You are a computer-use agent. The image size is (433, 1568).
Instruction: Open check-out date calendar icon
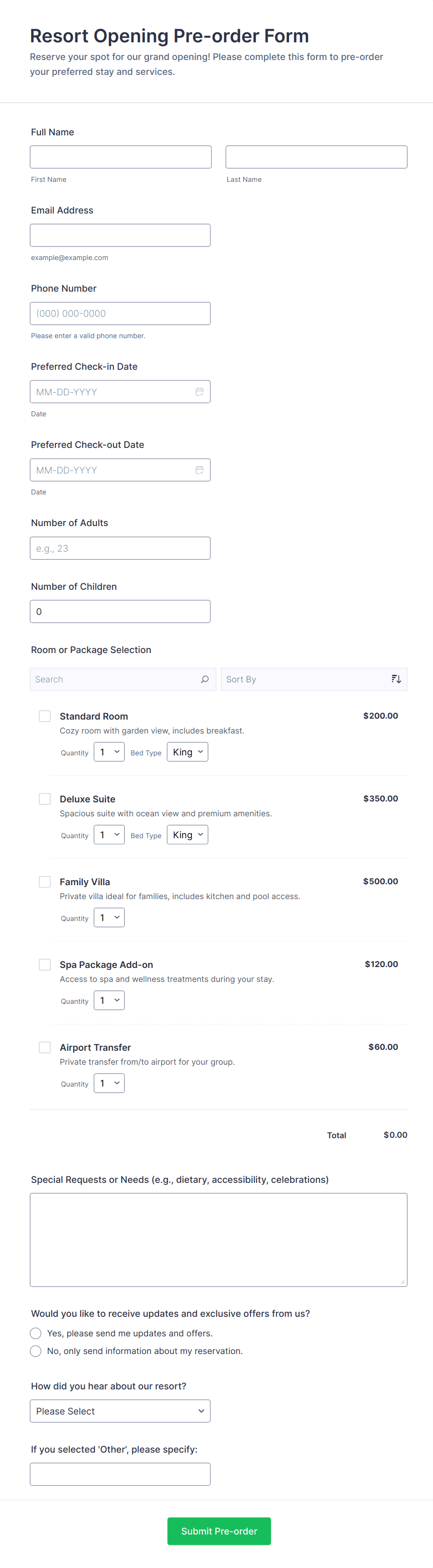(199, 470)
